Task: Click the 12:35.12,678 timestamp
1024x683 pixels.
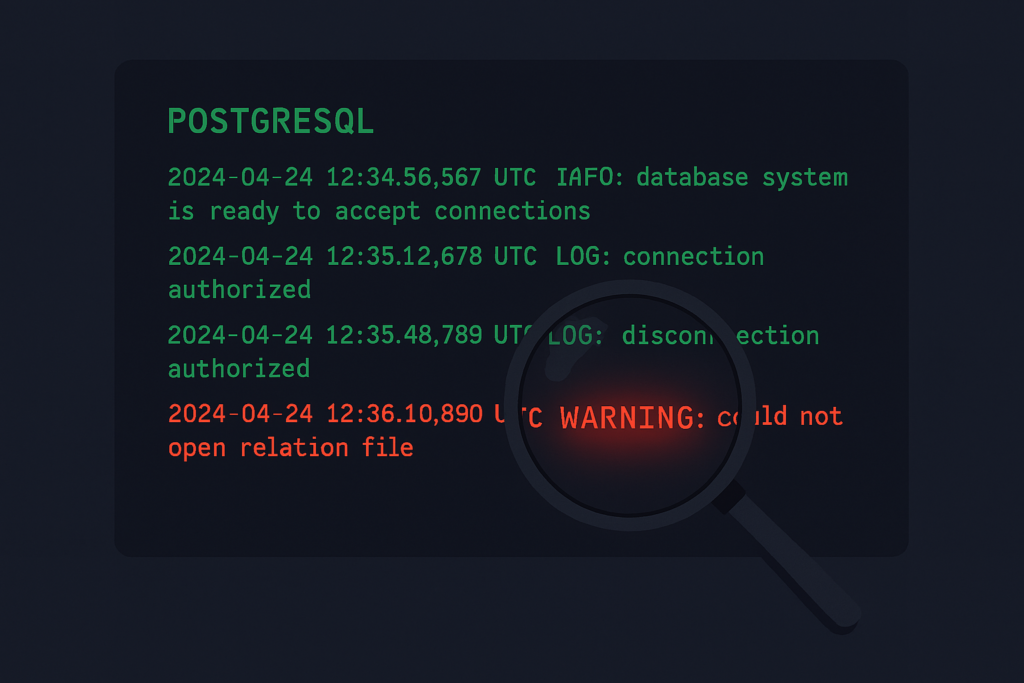Action: tap(404, 256)
